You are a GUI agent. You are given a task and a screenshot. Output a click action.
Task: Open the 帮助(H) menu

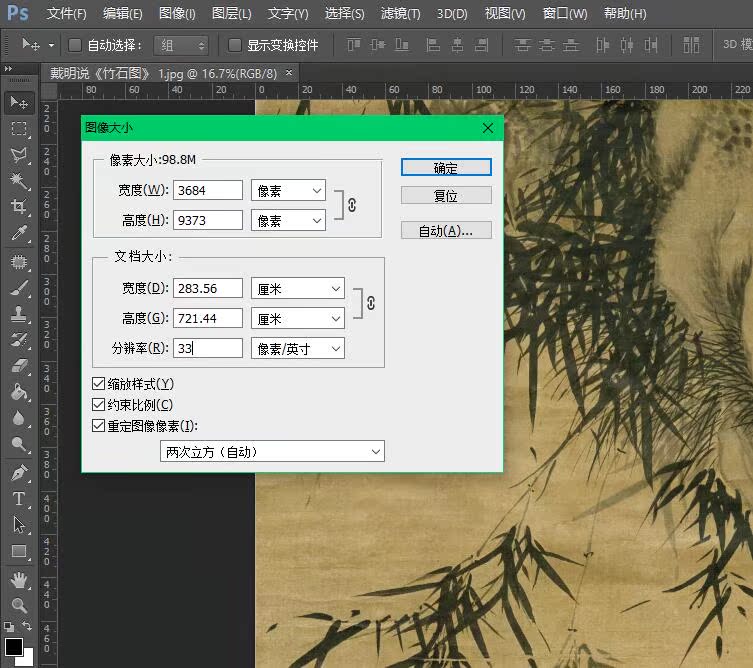625,13
